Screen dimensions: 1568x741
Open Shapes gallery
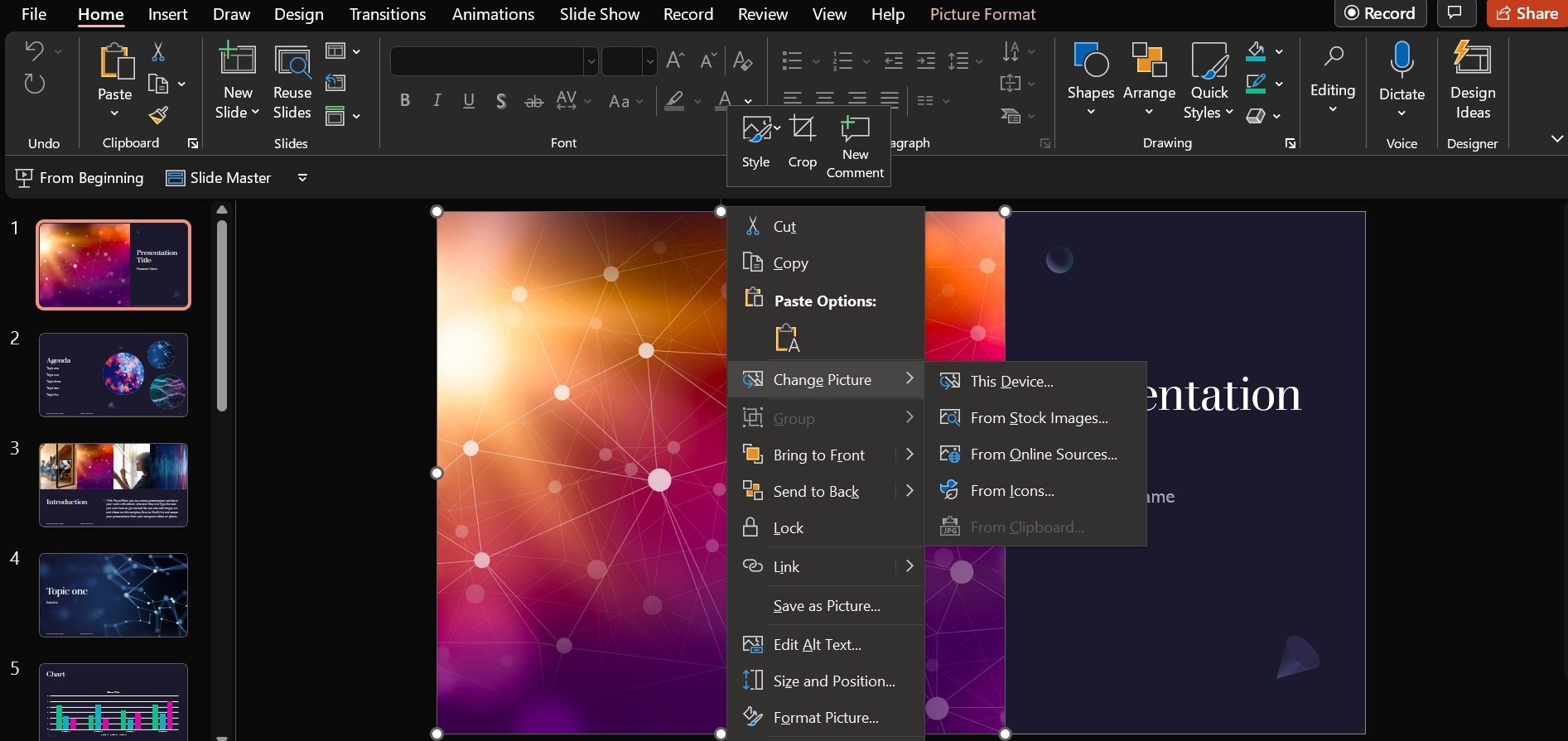pos(1090,79)
